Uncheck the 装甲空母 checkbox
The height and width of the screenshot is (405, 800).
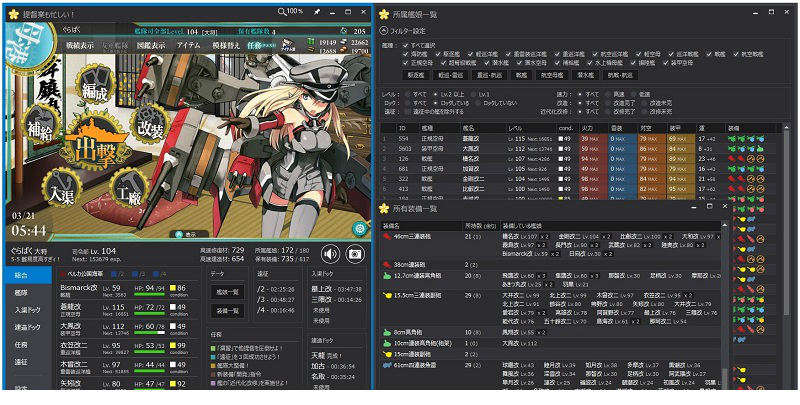[666, 63]
